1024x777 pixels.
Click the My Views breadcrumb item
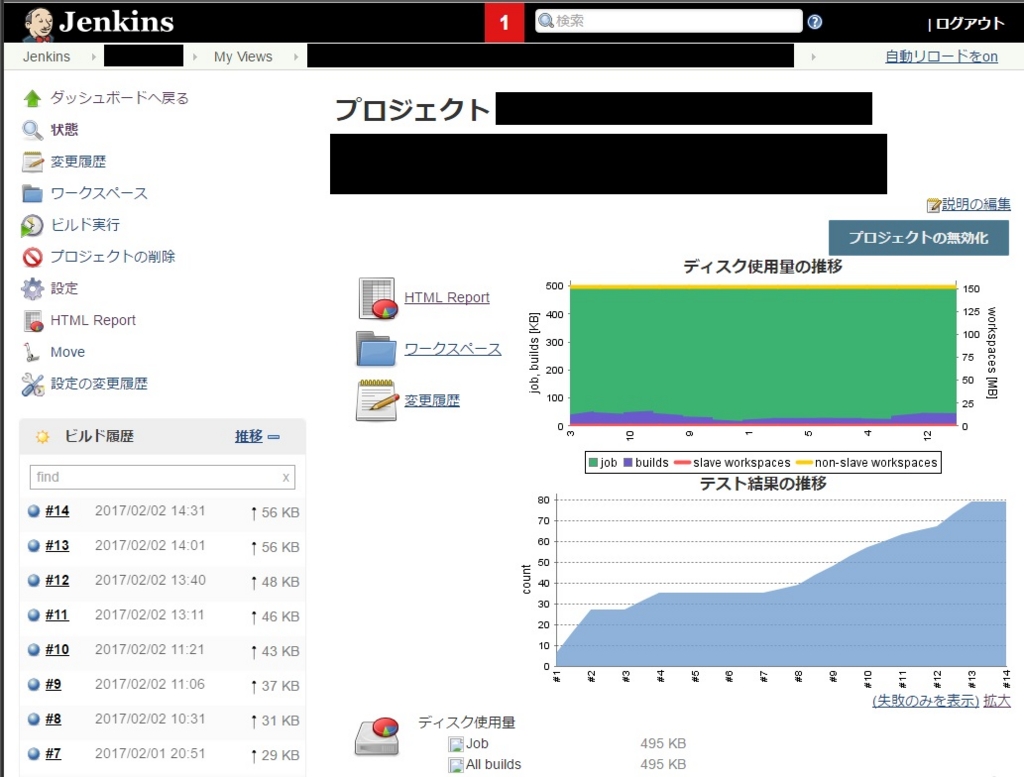pos(243,57)
